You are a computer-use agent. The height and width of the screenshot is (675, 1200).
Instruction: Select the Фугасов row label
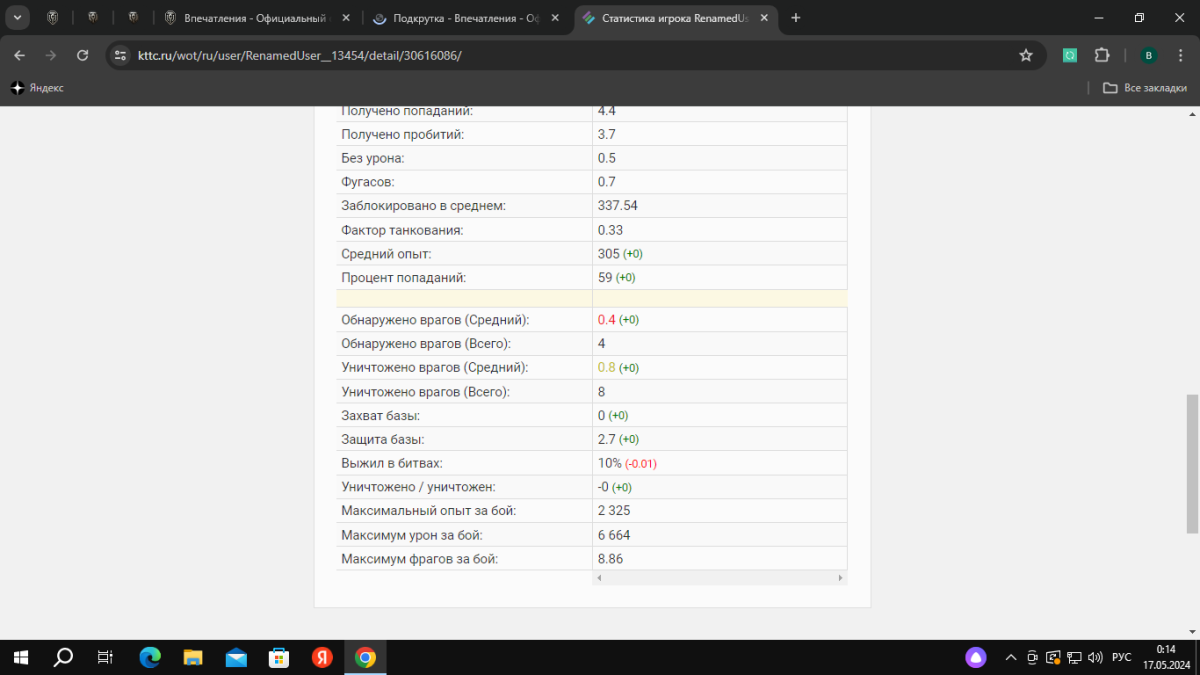(367, 182)
